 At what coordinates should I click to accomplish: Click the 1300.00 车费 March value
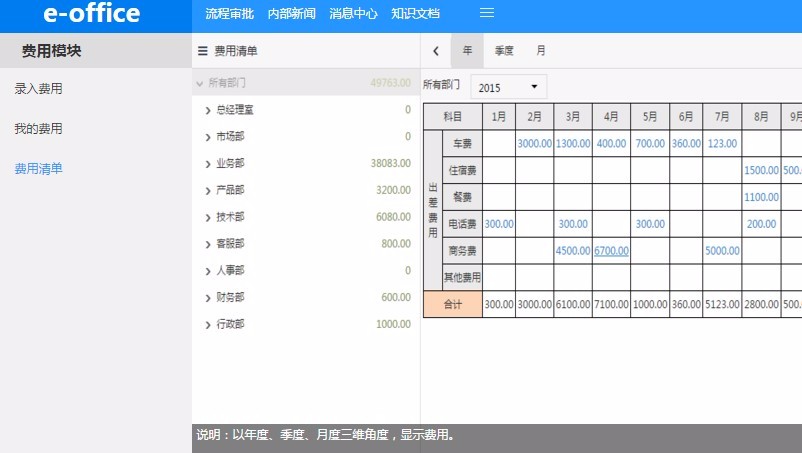(573, 144)
